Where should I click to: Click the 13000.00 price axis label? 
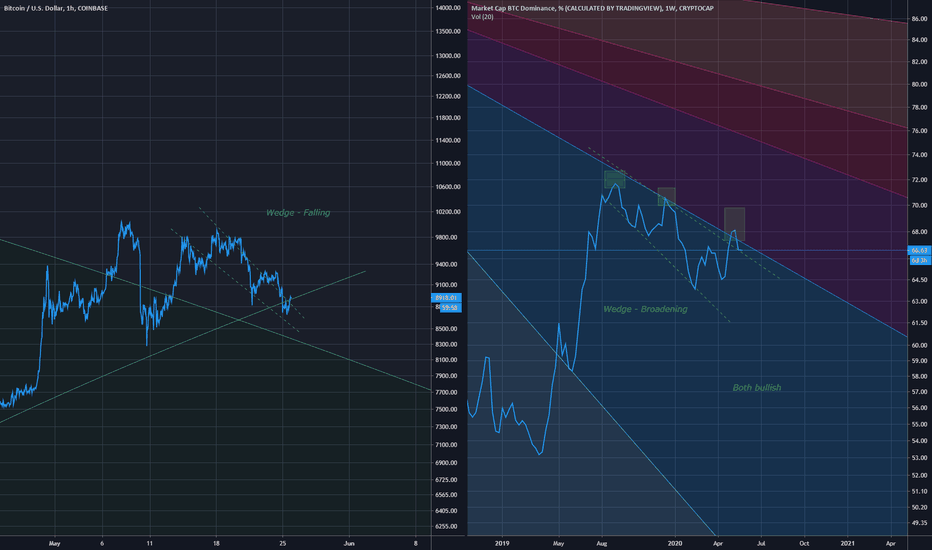[x=448, y=55]
